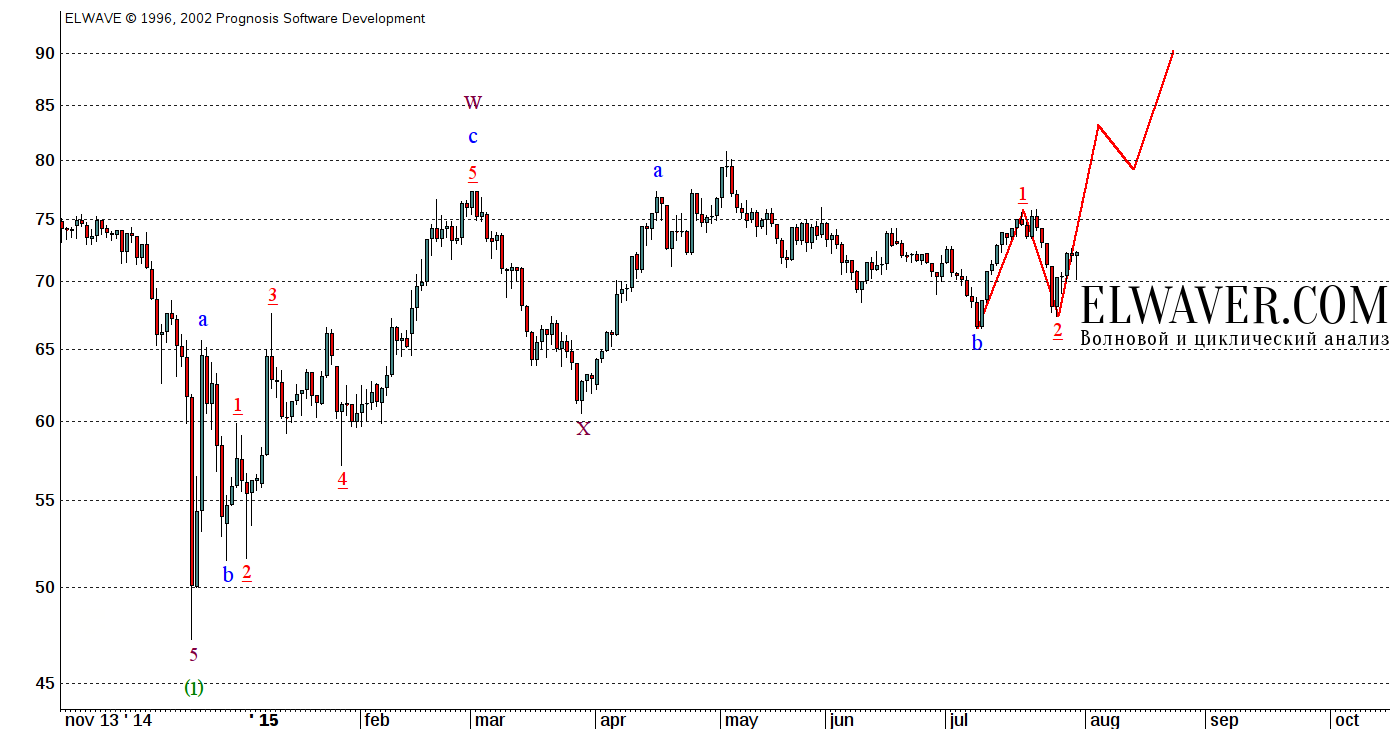Screen dimensions: 1400x729
Task: Select the 85 price axis label
Action: click(43, 105)
